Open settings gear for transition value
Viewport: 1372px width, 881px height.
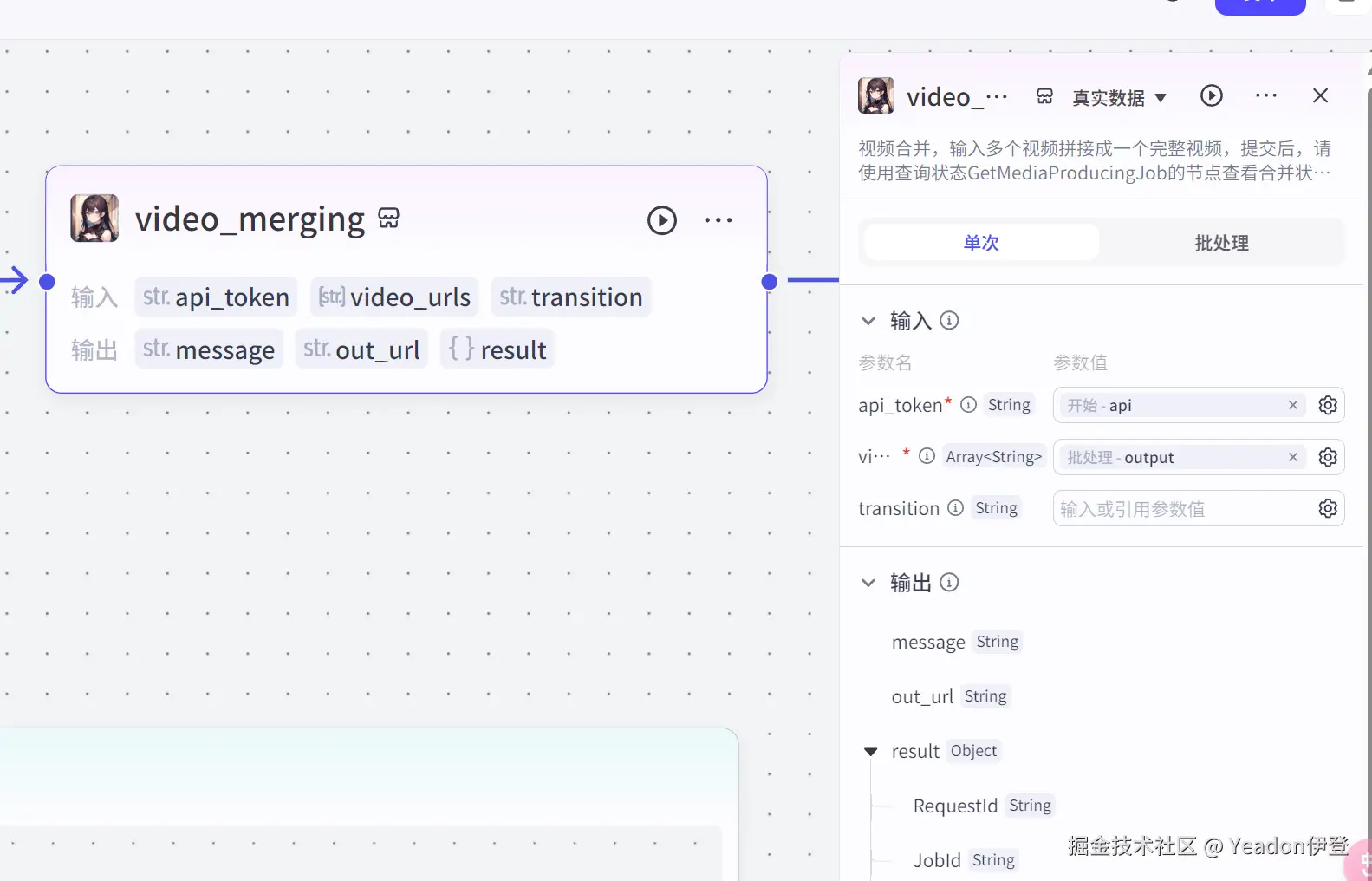pos(1328,508)
